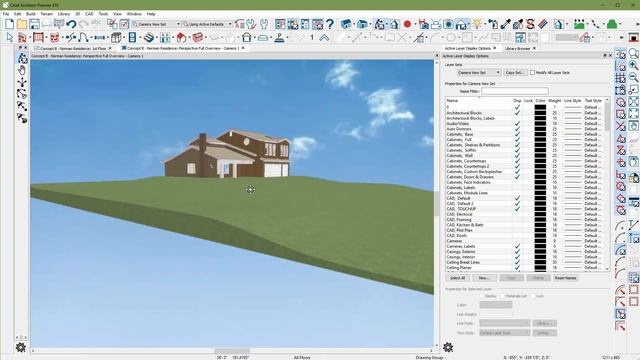The height and width of the screenshot is (360, 640).
Task: Click the New Plan blank page icon
Action: (9, 24)
